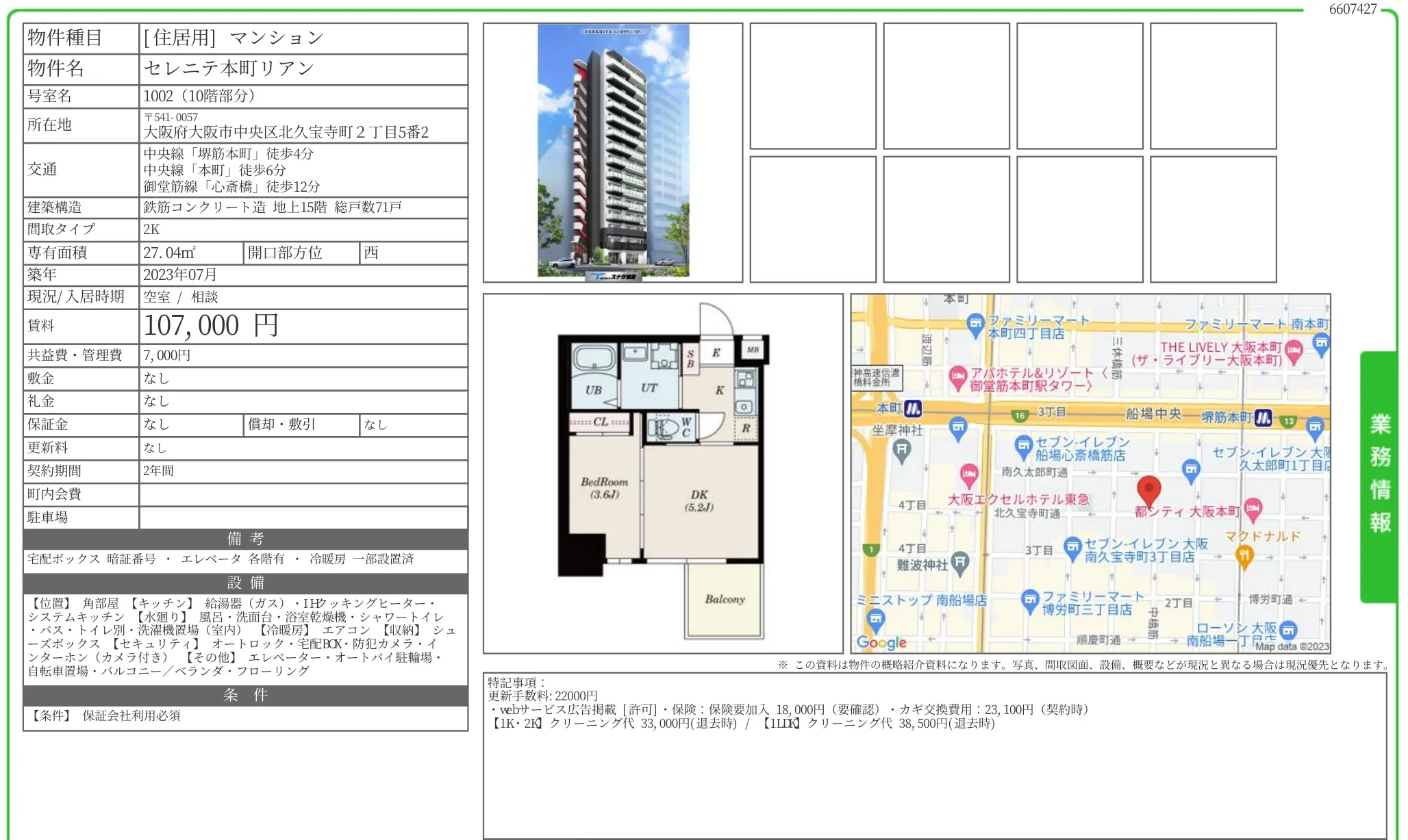Open the Map data ©2023 attribution link
Screen dimensions: 1408x840
point(1293,646)
